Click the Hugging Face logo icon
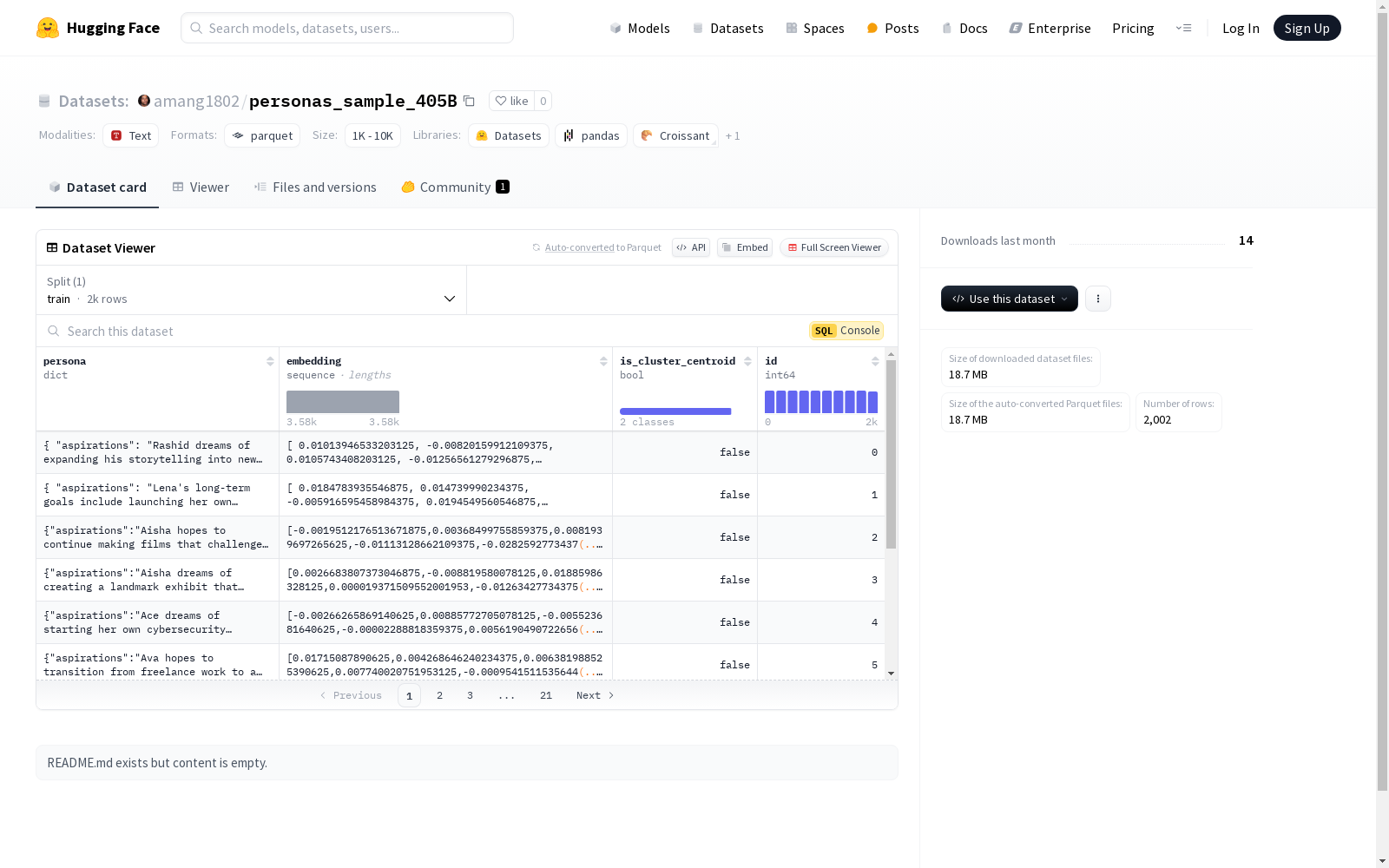The image size is (1389, 868). [x=48, y=28]
